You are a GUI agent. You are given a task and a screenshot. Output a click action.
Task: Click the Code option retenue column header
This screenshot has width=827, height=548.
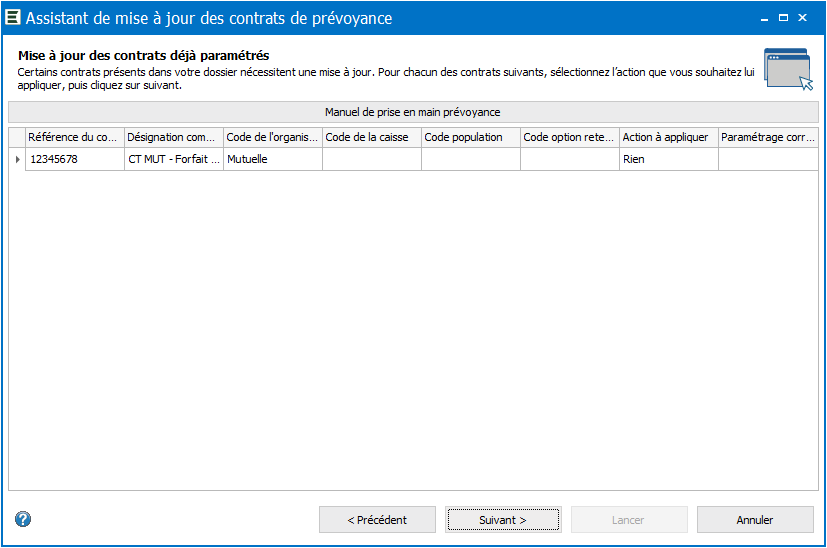tap(570, 138)
